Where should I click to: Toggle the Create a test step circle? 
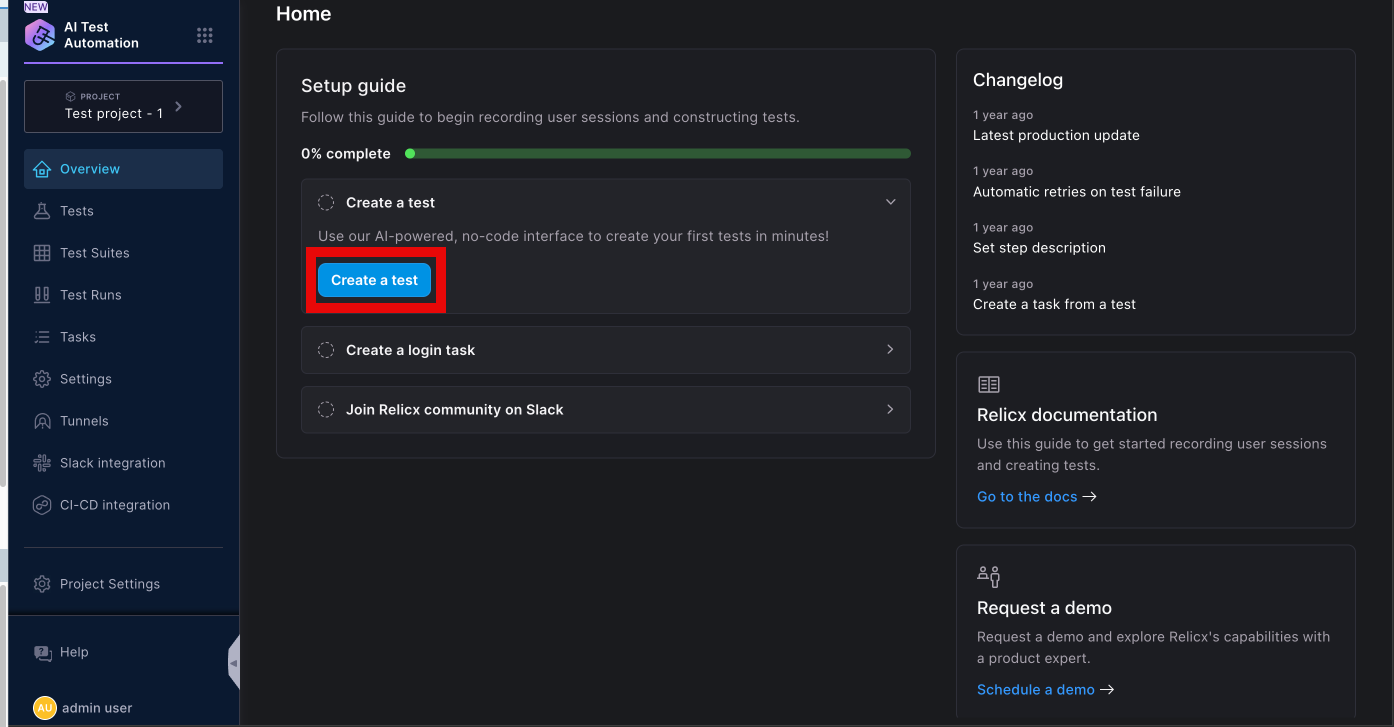click(326, 203)
